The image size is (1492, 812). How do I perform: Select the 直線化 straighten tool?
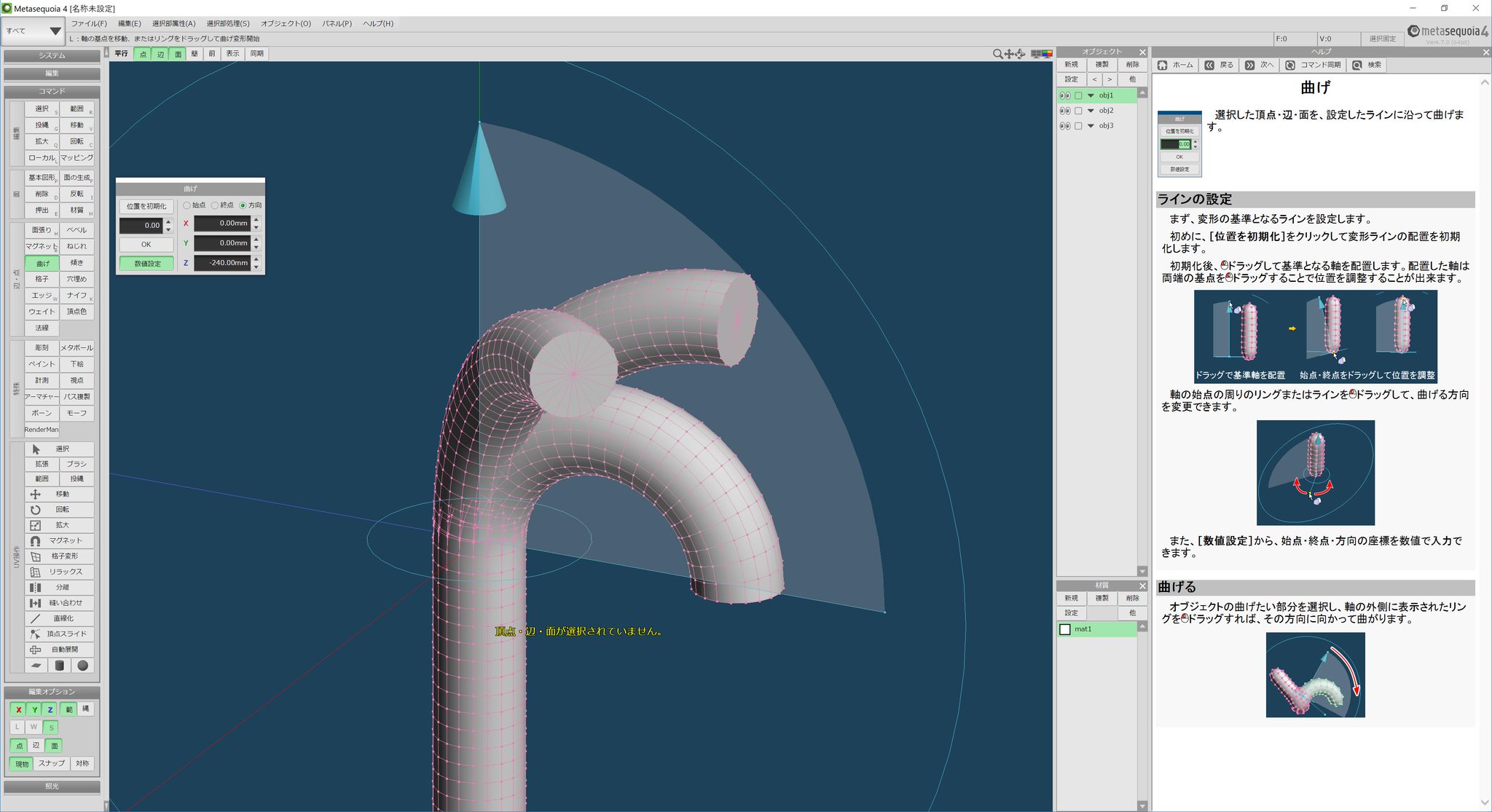point(59,618)
